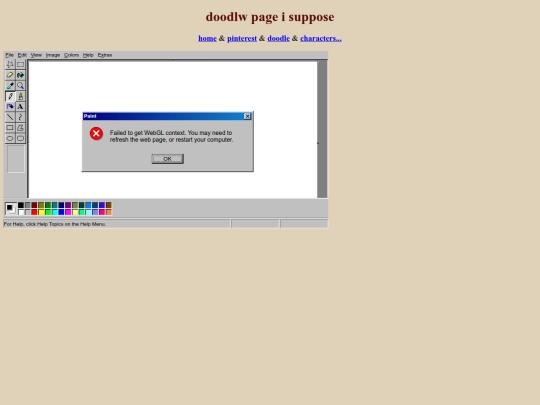
Task: Pick the purple top-row swatch
Action: coord(68,205)
